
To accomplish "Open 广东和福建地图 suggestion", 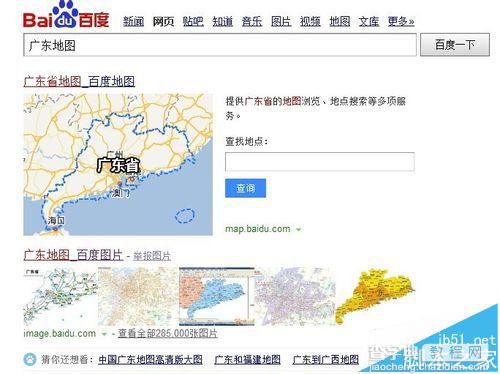I will pyautogui.click(x=247, y=360).
